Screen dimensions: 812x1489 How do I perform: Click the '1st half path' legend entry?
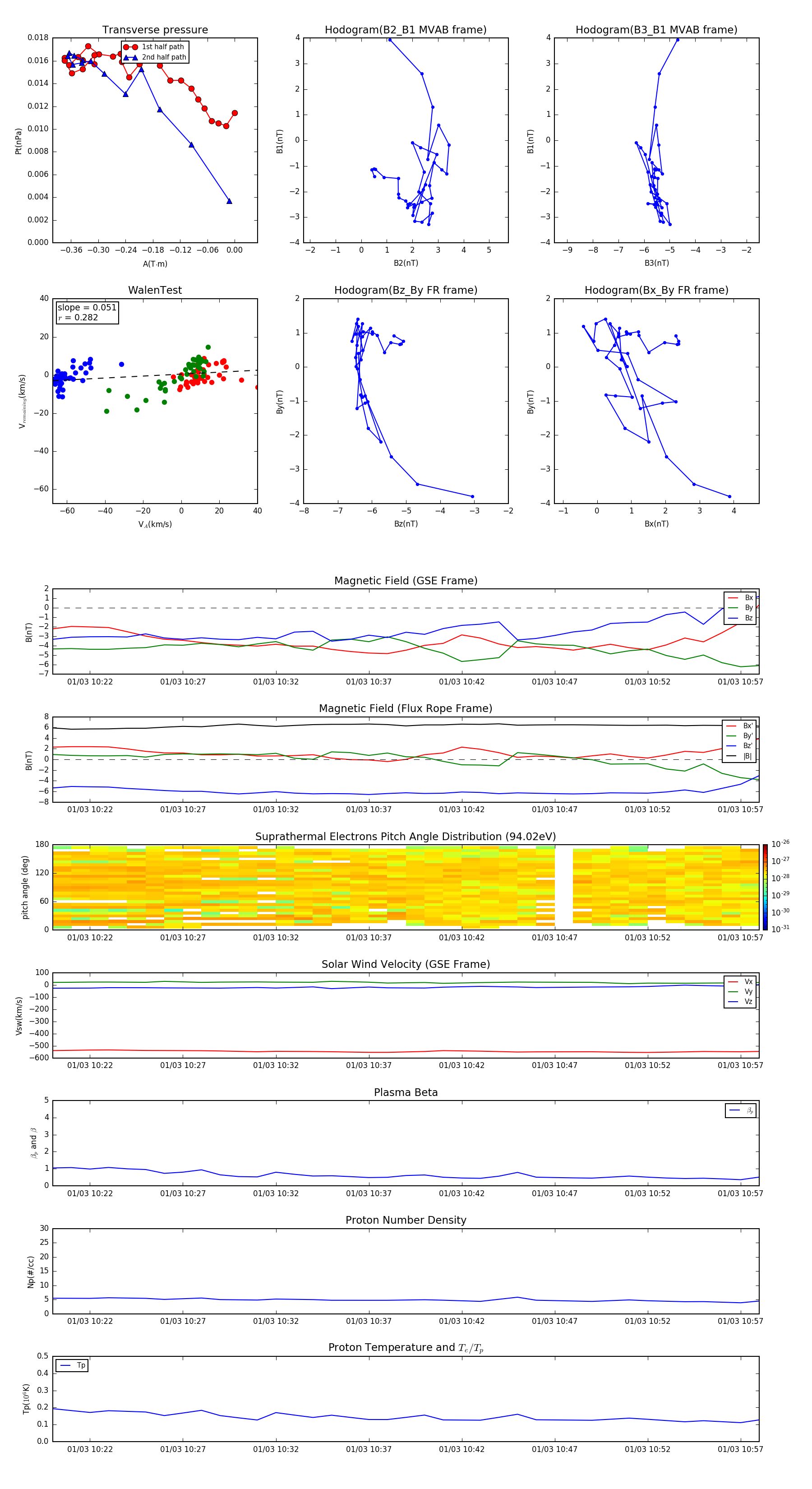pyautogui.click(x=154, y=47)
